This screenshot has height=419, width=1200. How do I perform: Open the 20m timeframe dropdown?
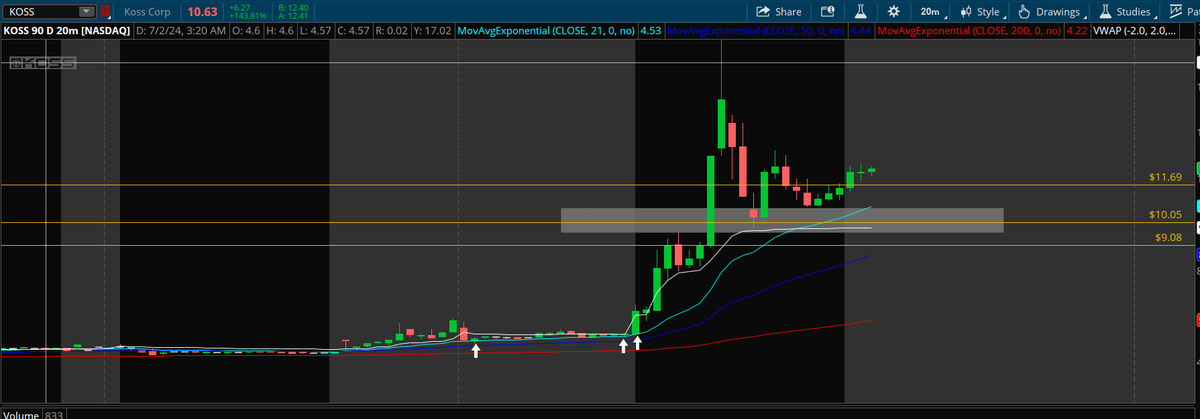point(933,12)
